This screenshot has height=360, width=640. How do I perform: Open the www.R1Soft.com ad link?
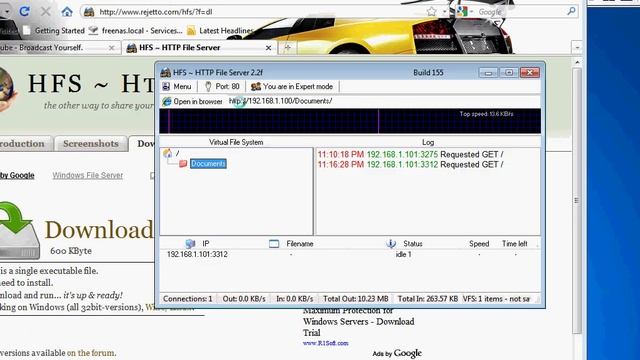pos(325,343)
